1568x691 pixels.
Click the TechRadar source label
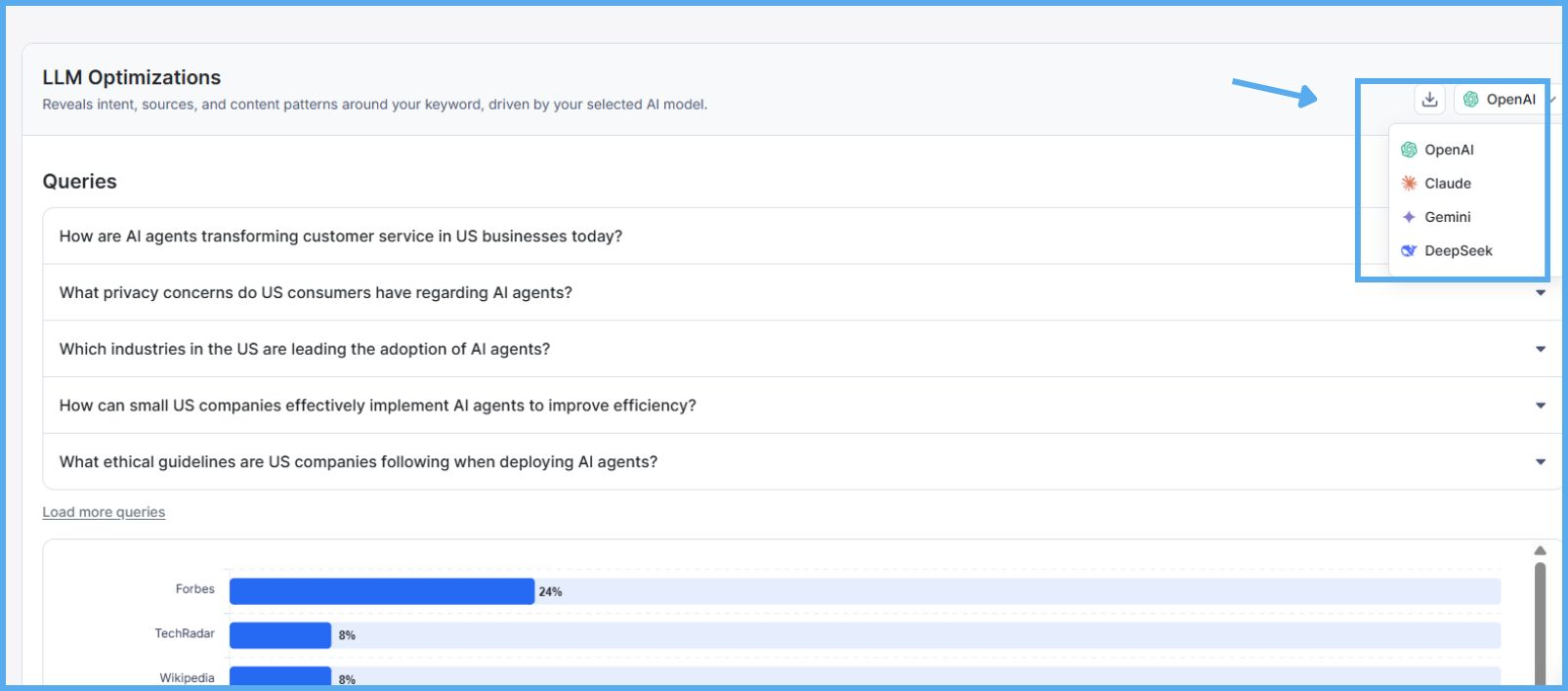pos(184,633)
